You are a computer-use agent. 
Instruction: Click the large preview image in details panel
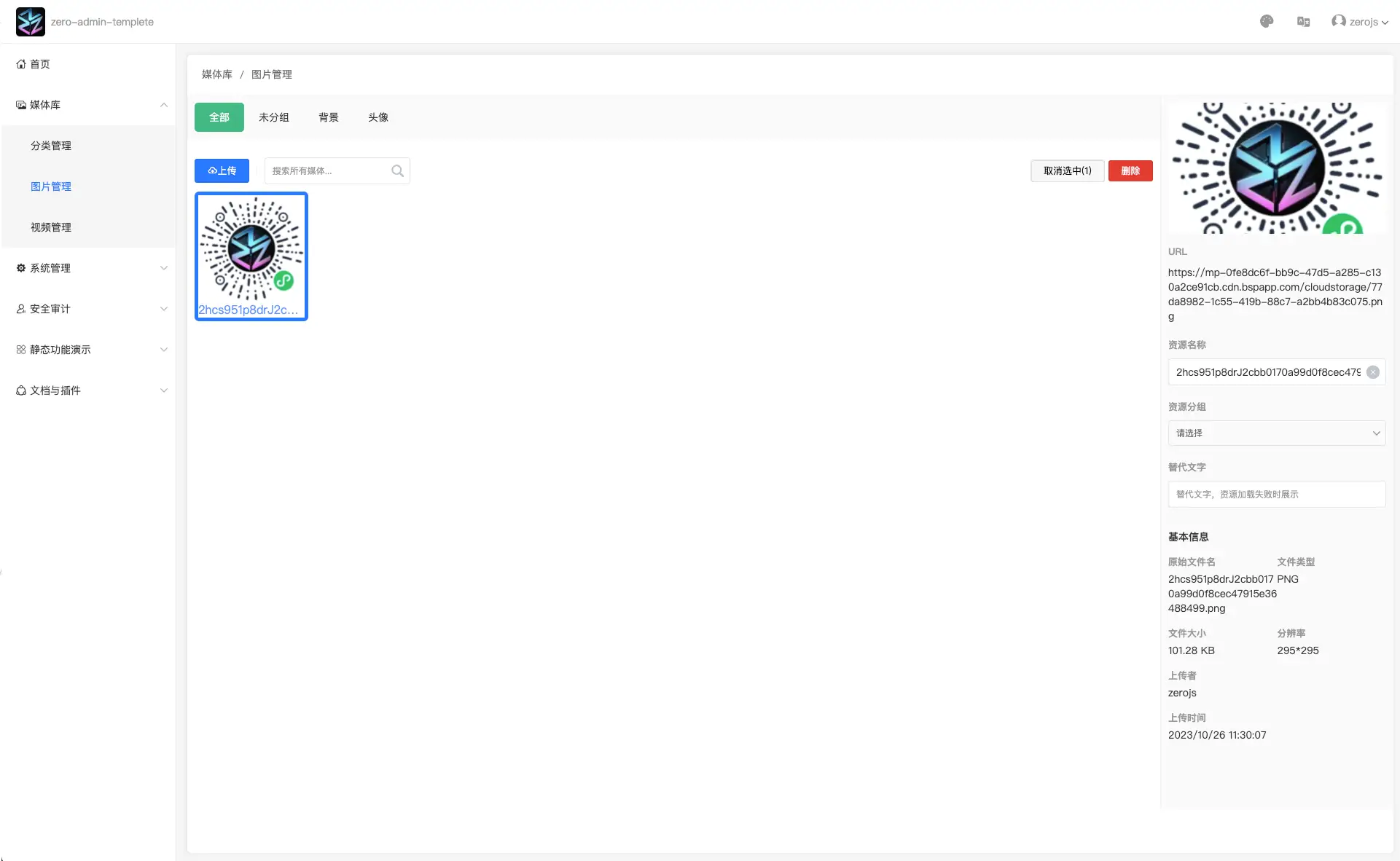pos(1277,168)
